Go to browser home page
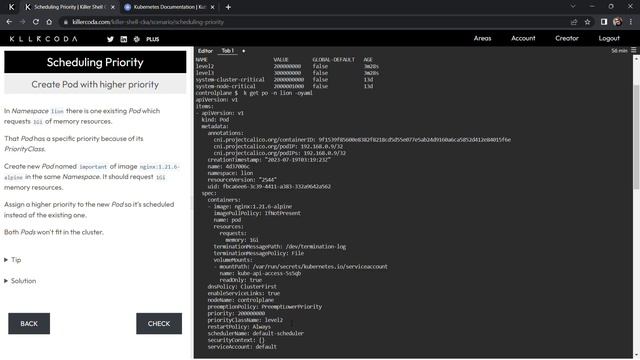This screenshot has width=640, height=360. coord(49,22)
